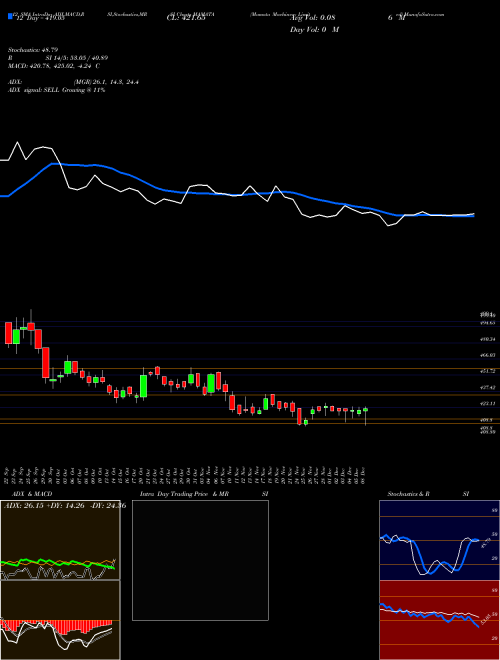
Task: Open the red MACD histogram panel
Action: [60, 620]
